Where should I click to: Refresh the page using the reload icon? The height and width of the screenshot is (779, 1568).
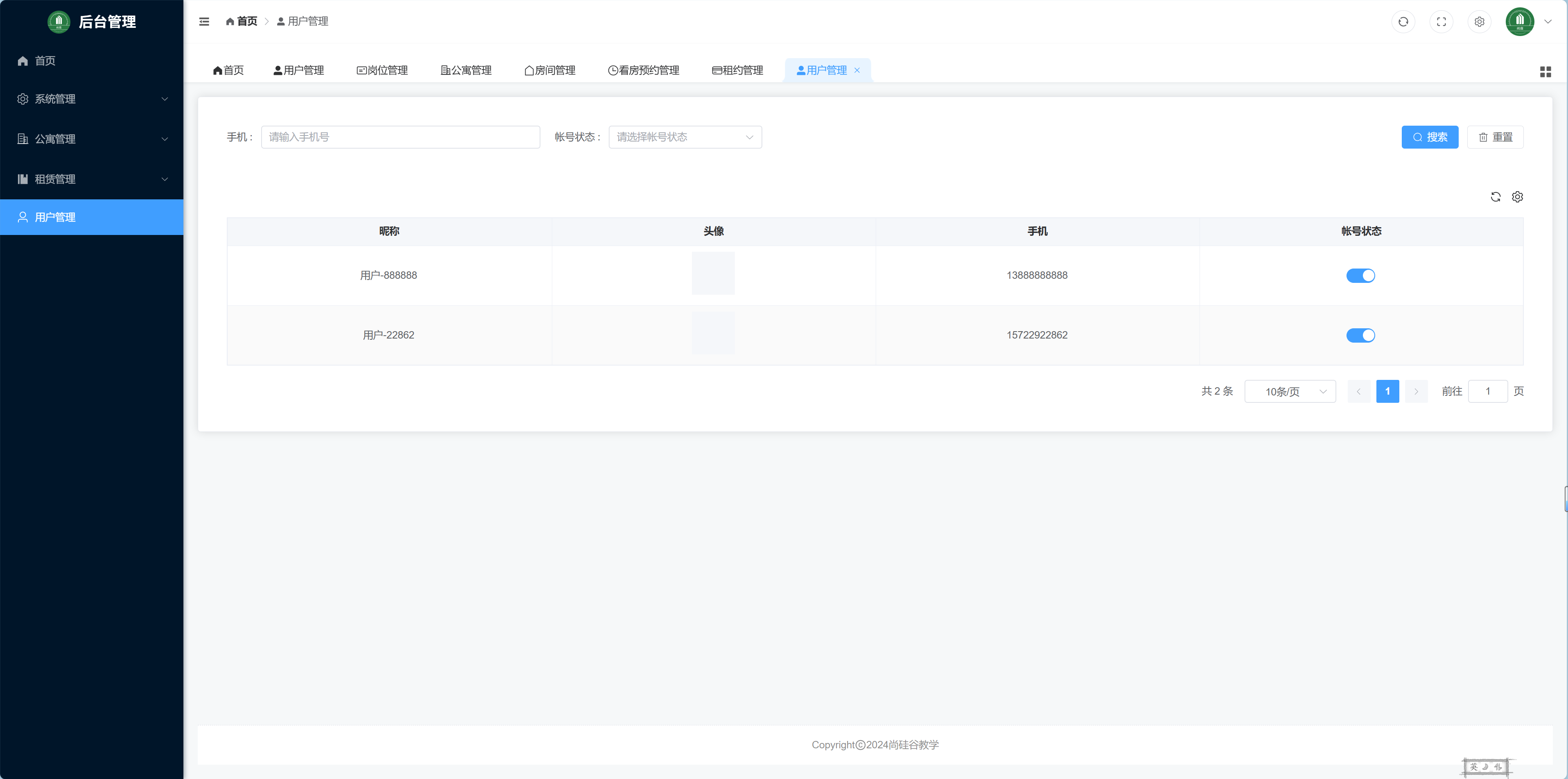click(1404, 21)
